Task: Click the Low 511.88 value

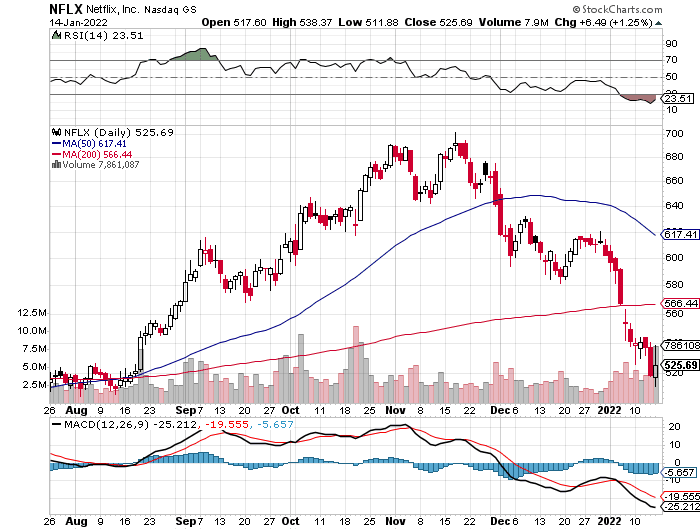Action: (368, 22)
